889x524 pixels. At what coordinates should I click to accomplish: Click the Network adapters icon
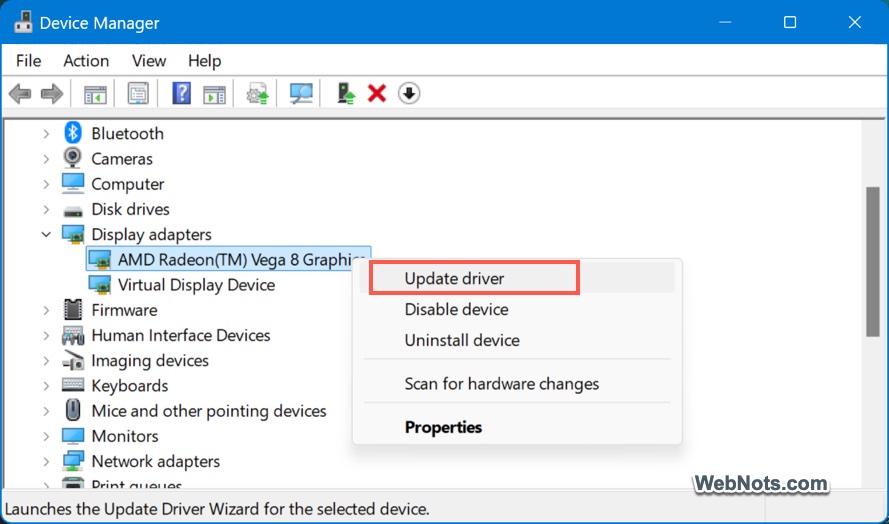(73, 461)
